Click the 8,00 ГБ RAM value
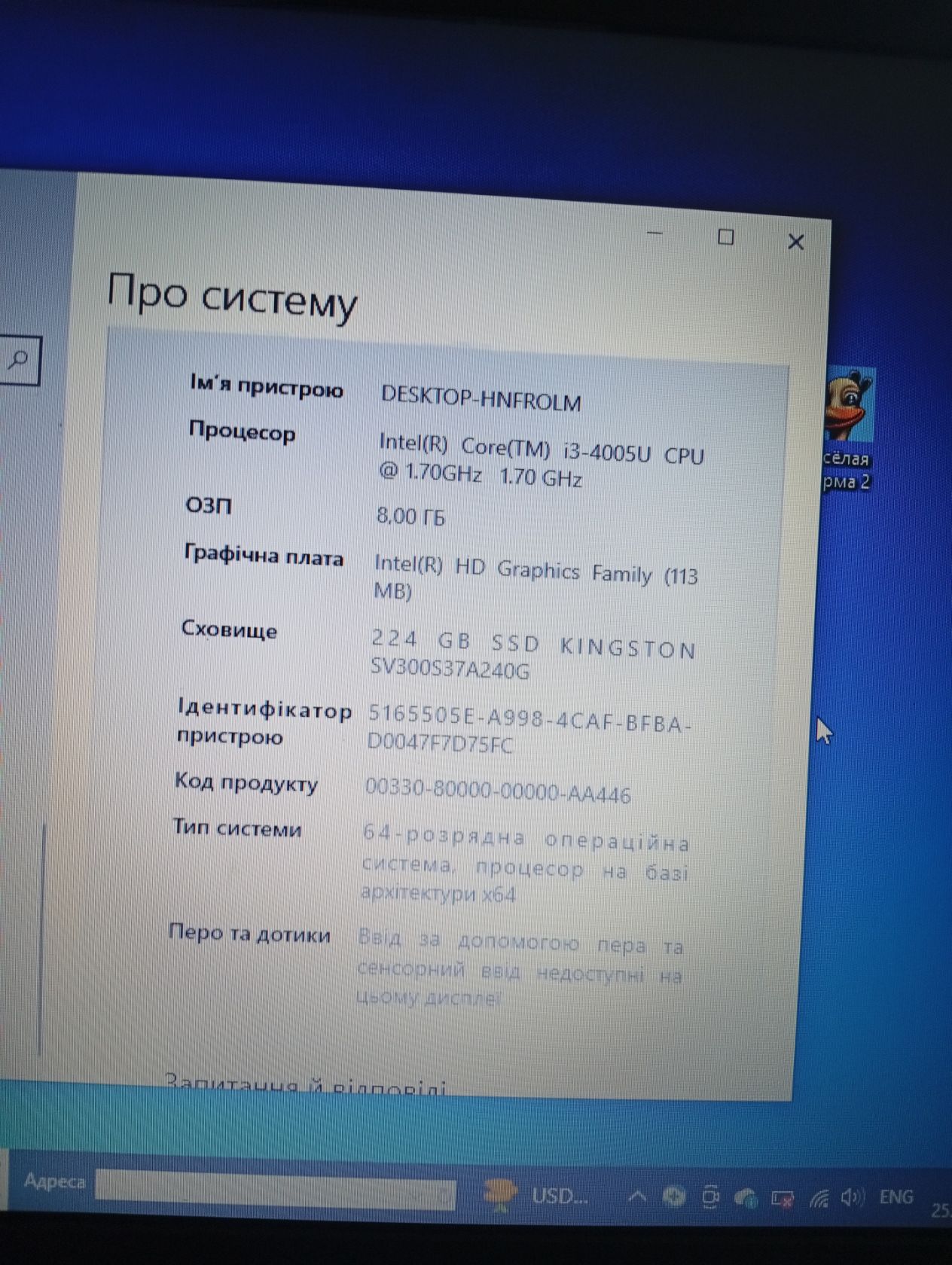 (x=410, y=517)
